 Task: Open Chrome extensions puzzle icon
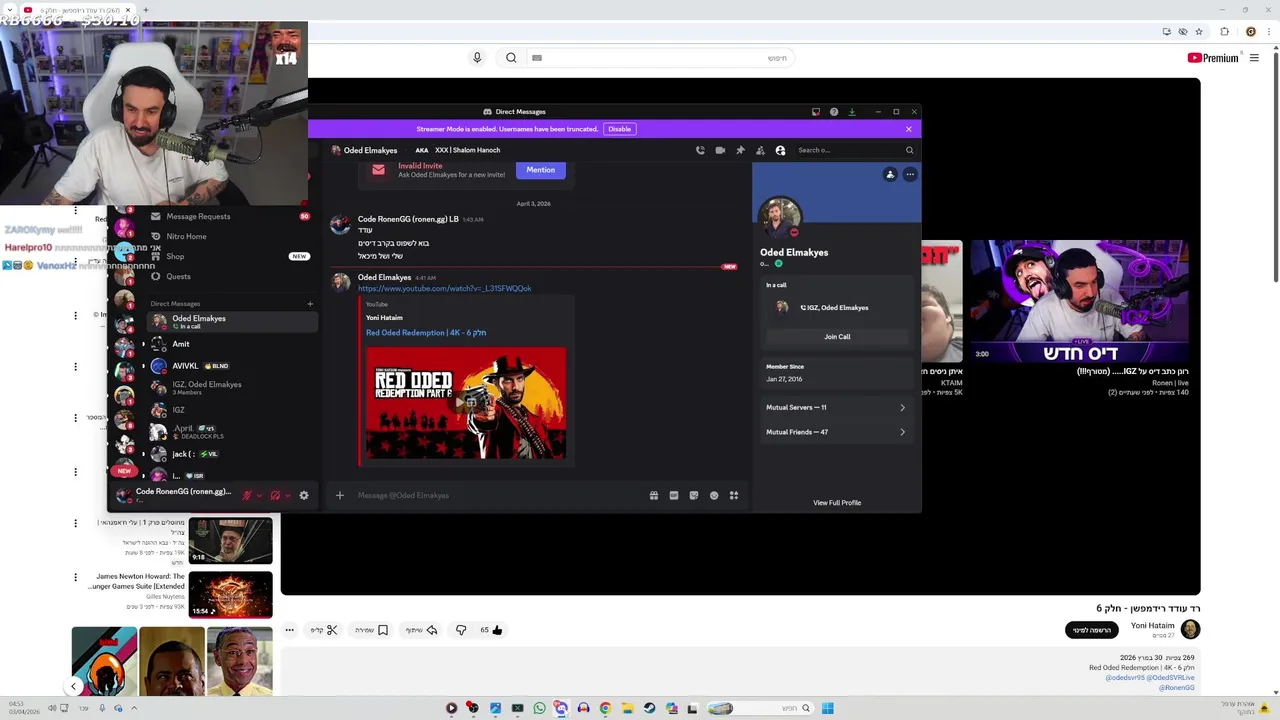click(1224, 31)
